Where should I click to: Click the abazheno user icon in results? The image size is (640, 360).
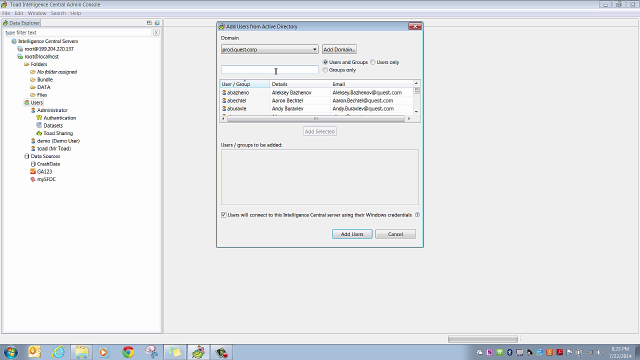(x=224, y=93)
